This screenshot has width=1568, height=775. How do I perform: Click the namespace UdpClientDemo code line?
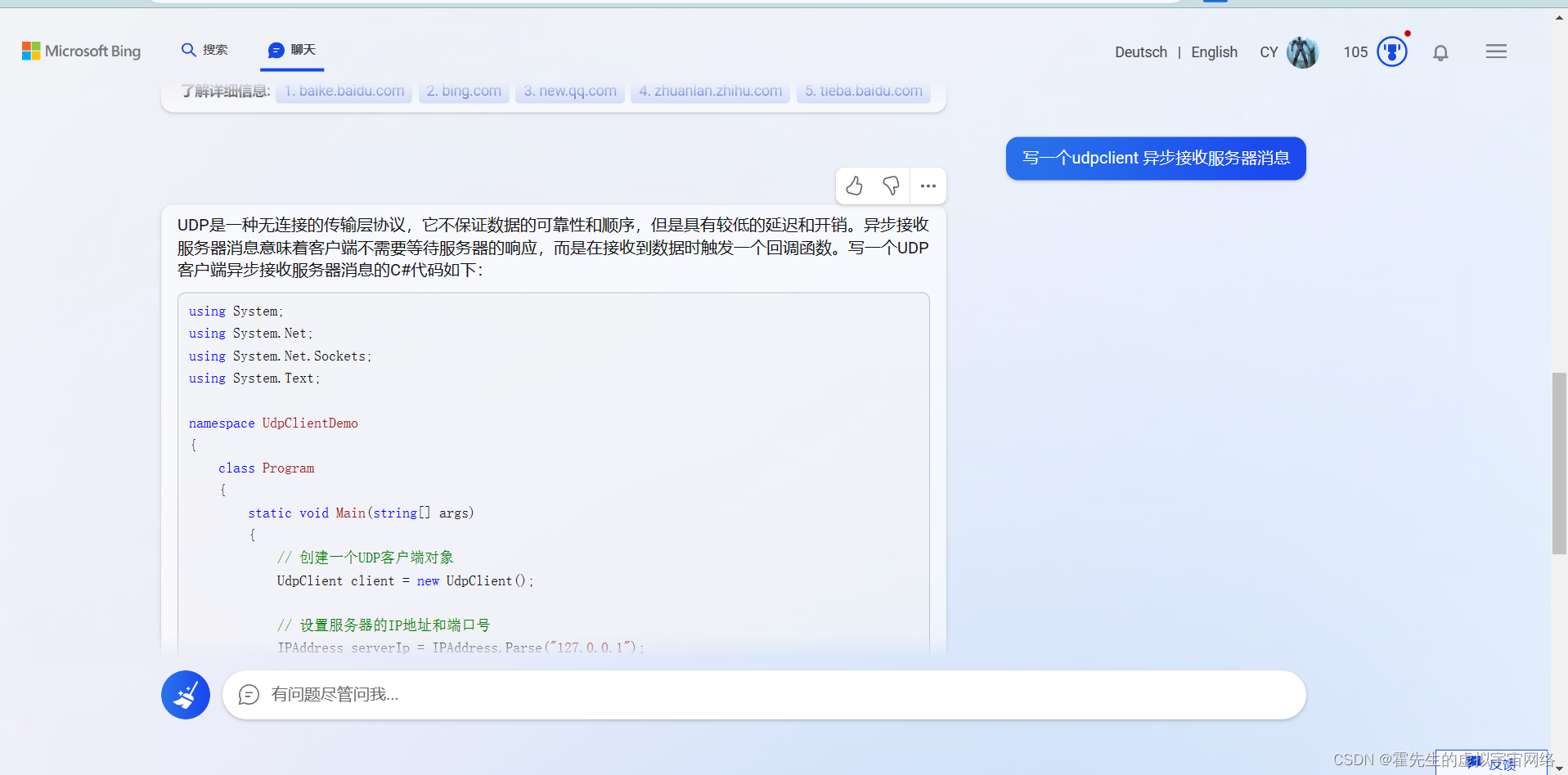[x=273, y=423]
